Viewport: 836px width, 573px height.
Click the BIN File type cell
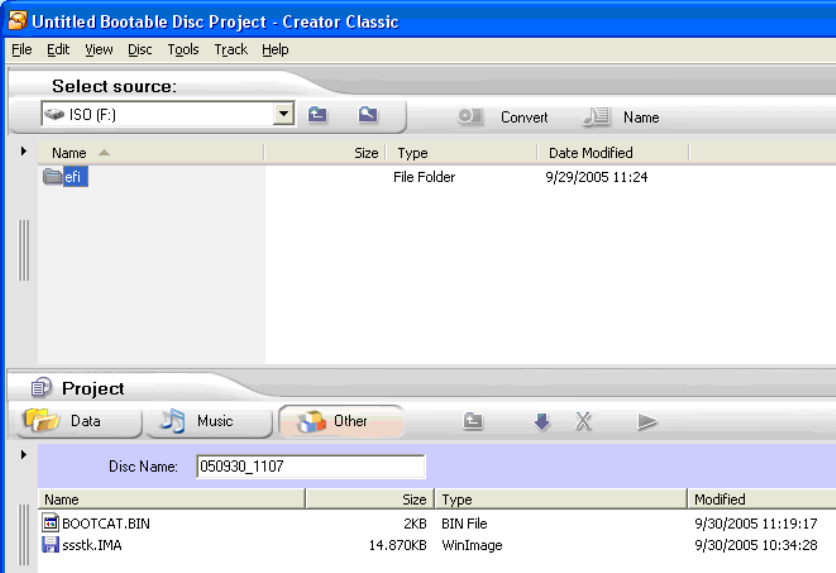click(x=464, y=523)
